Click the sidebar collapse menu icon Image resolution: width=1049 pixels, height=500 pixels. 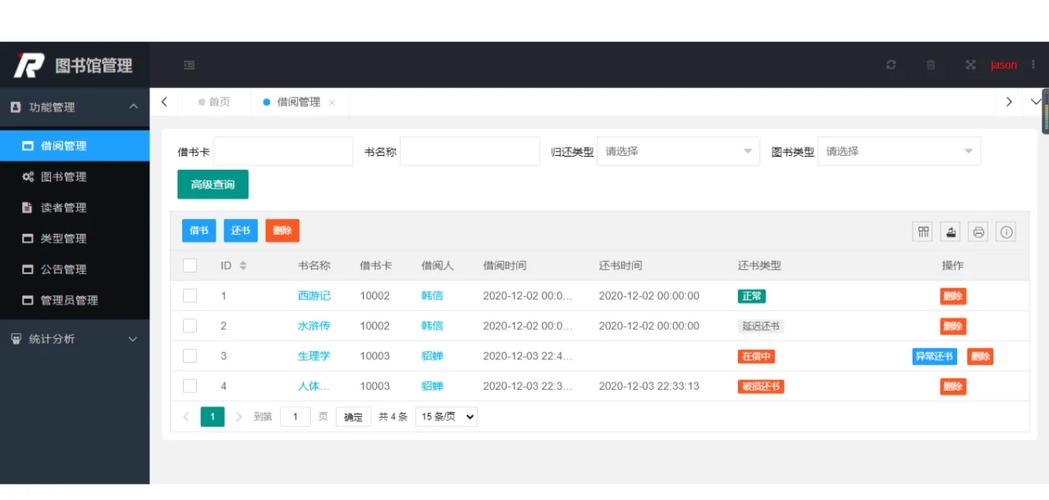pos(189,65)
